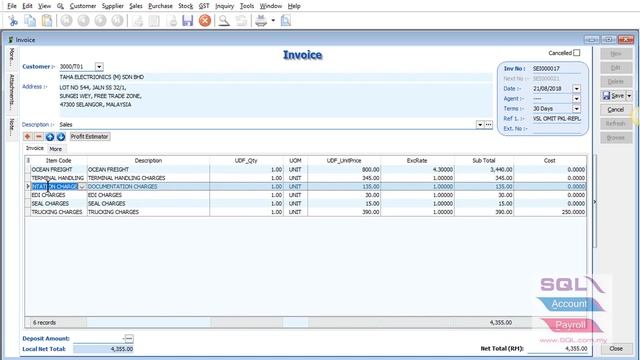The width and height of the screenshot is (640, 360).
Task: Click the 800.00 unit price cell
Action: pos(344,169)
